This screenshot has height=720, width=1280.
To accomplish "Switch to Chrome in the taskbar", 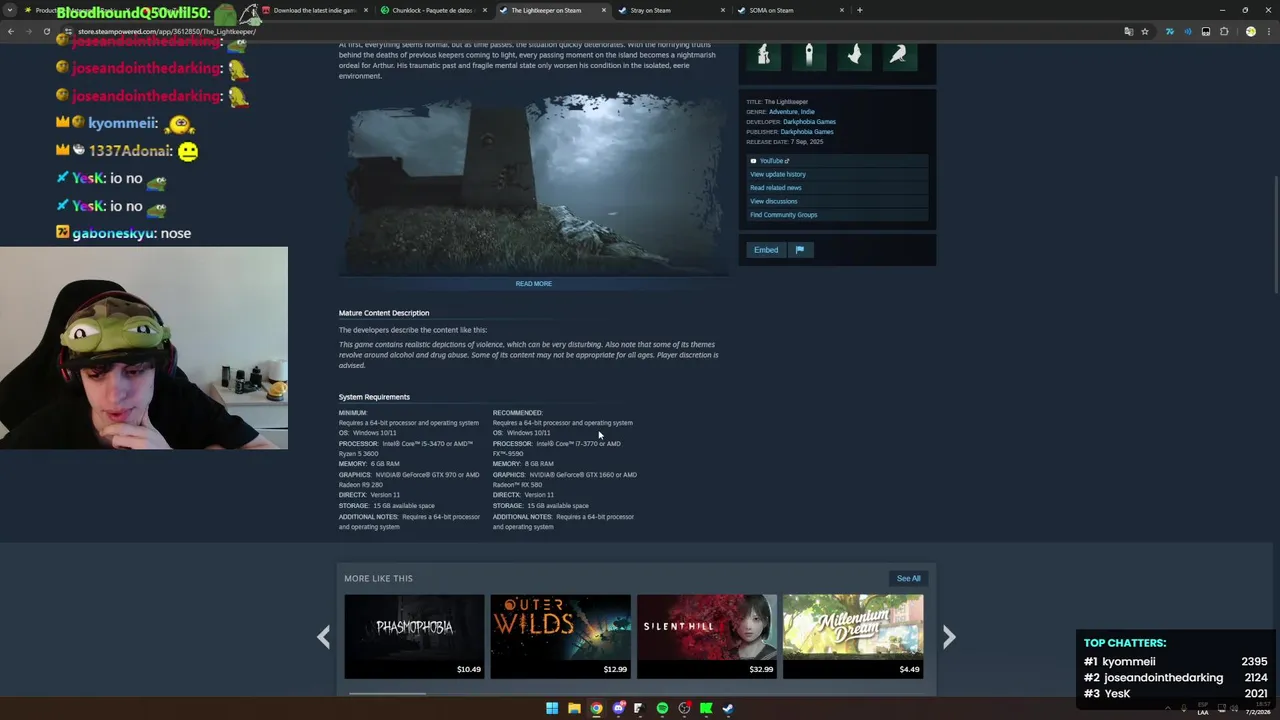I will tap(596, 708).
